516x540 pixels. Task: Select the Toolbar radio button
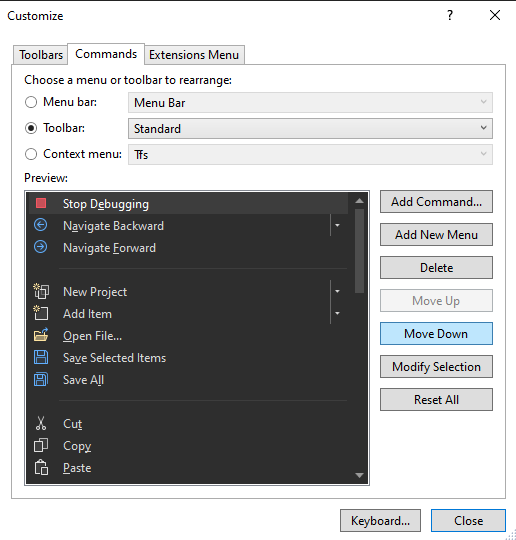click(x=31, y=128)
